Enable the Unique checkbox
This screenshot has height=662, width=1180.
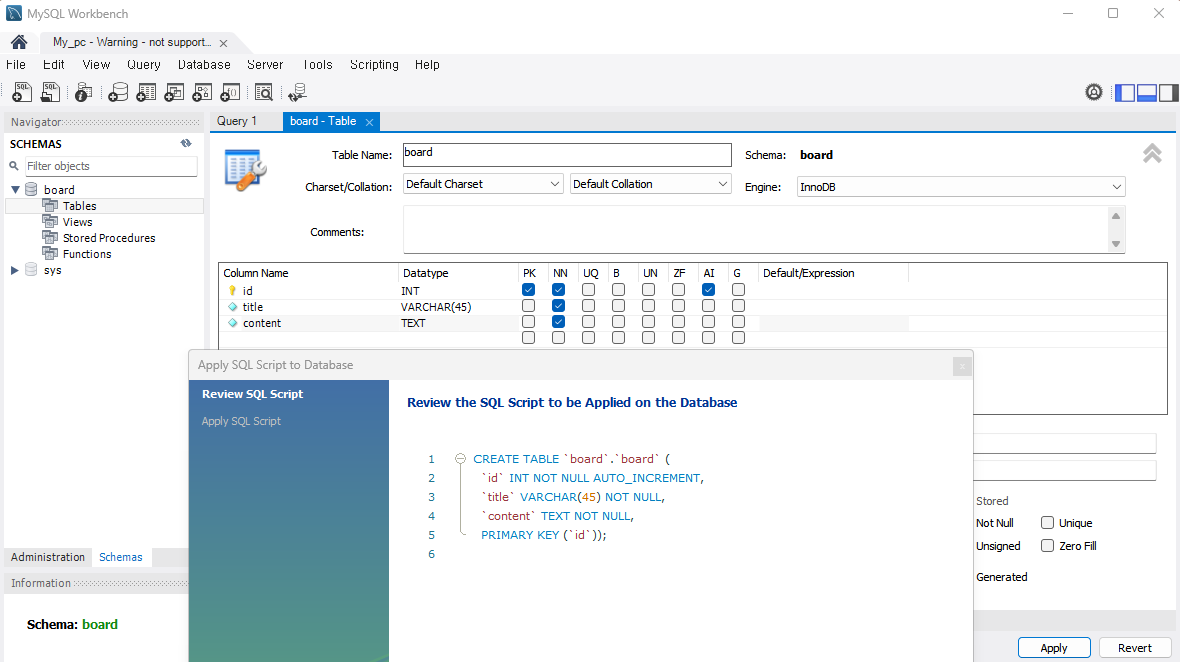pos(1047,522)
